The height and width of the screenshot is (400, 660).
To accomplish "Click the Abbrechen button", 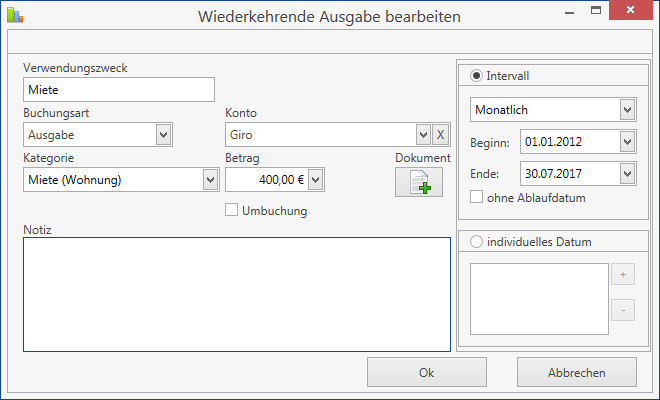I will pyautogui.click(x=577, y=372).
